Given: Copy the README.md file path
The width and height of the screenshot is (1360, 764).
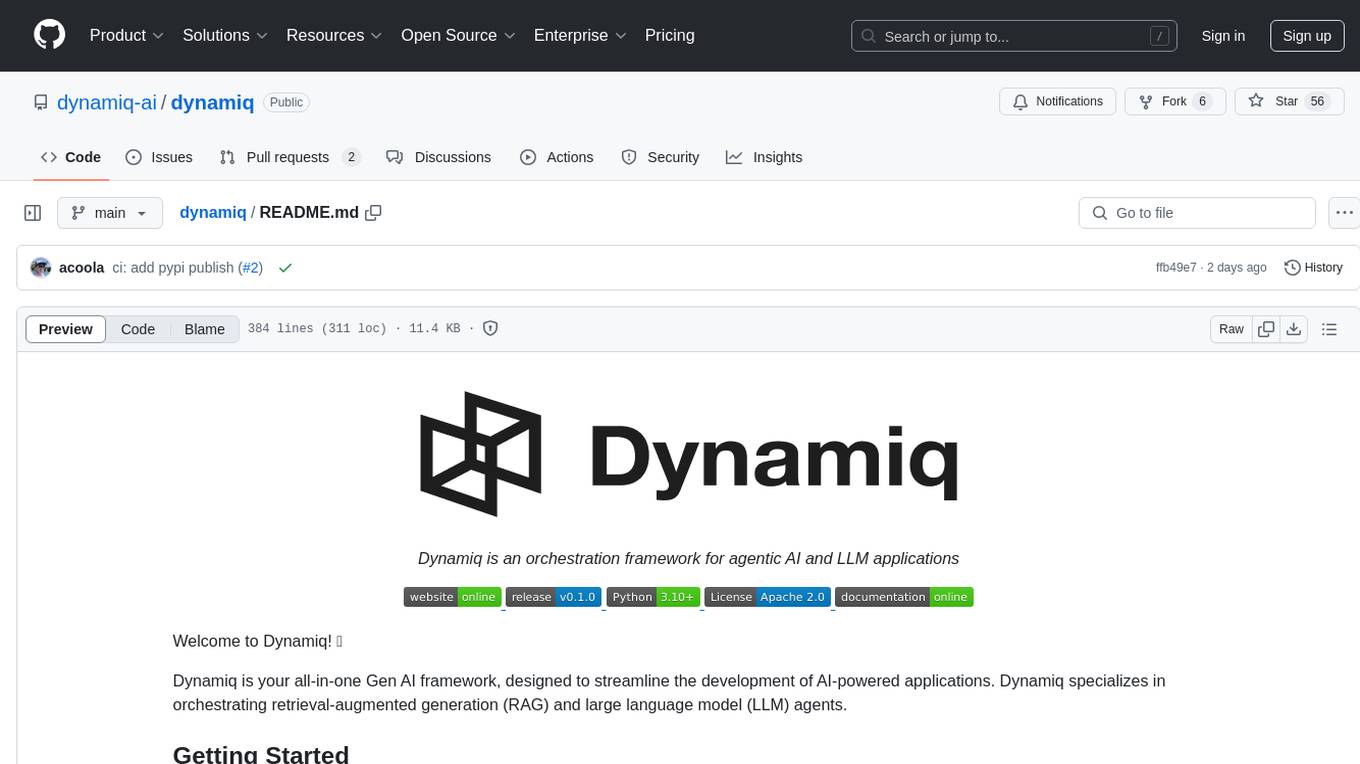Looking at the screenshot, I should click(x=374, y=212).
